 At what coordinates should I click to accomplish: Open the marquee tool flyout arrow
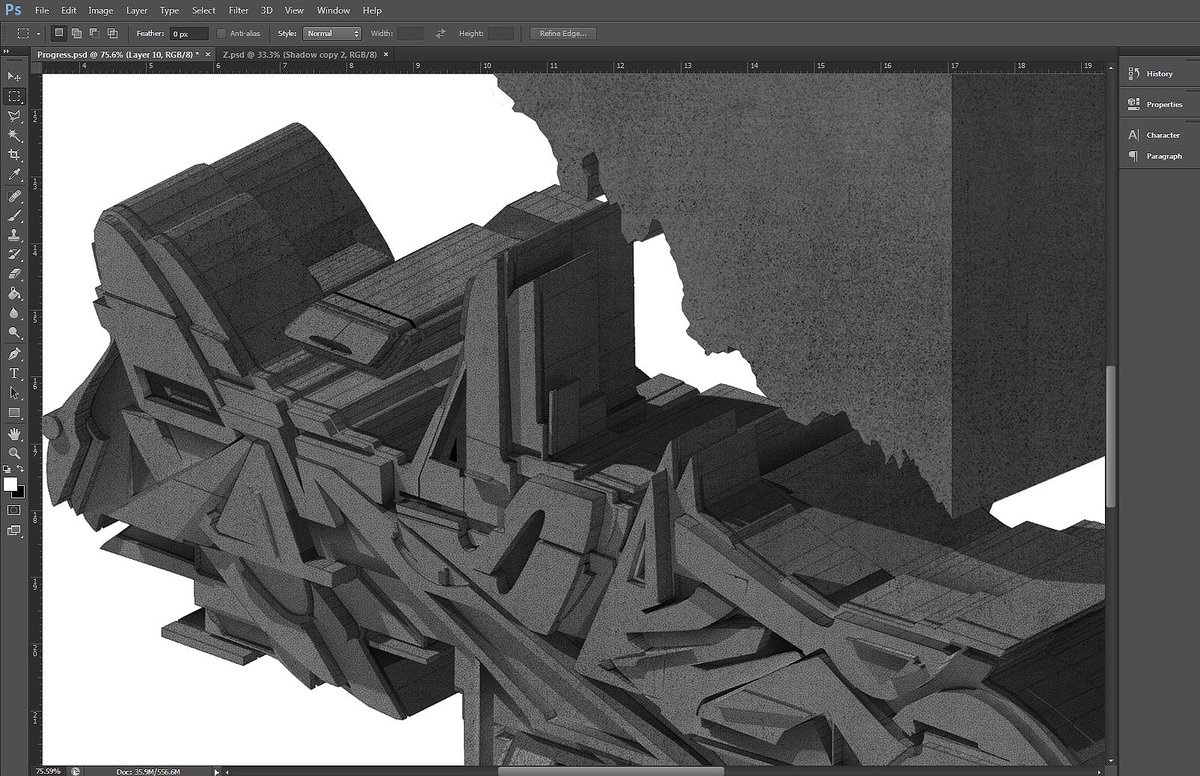click(x=37, y=33)
